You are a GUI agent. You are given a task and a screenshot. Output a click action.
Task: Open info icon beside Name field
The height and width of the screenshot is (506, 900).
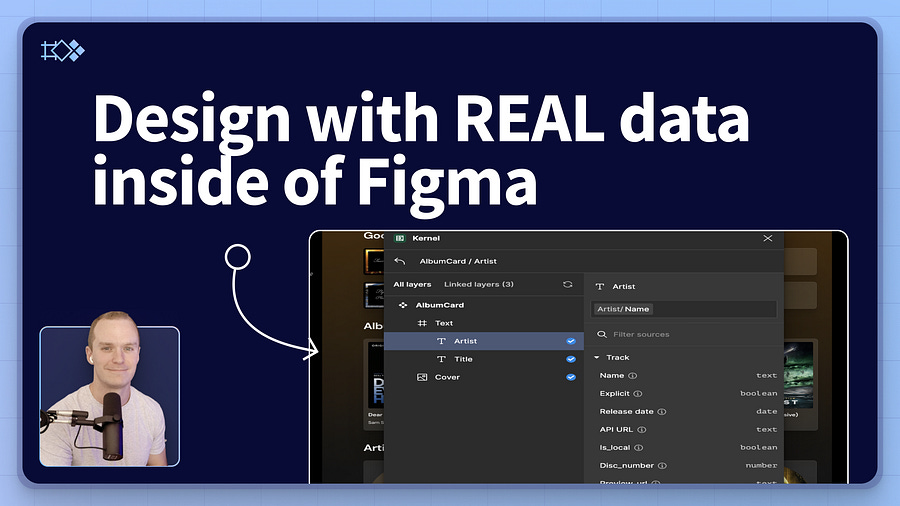click(633, 376)
